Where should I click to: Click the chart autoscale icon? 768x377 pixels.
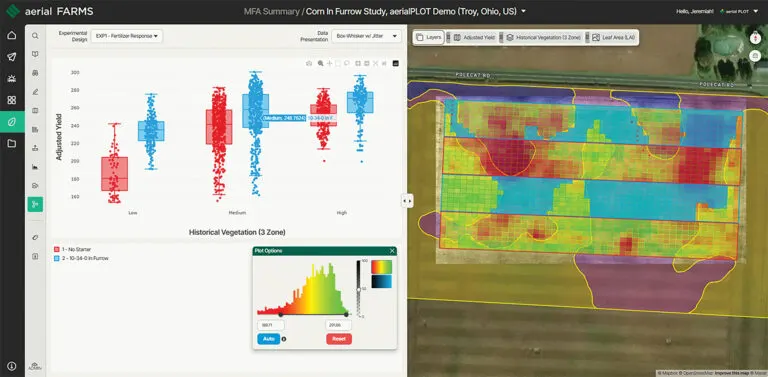click(376, 63)
